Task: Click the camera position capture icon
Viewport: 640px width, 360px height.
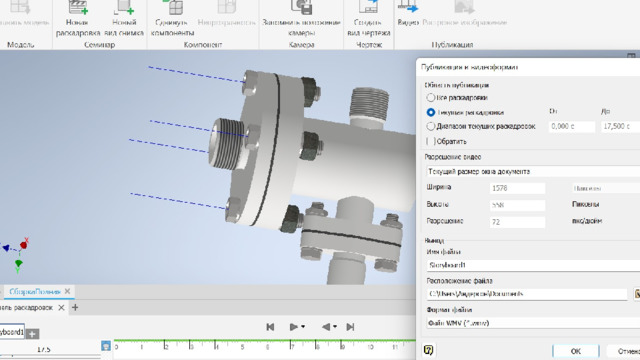Action: pos(302,7)
